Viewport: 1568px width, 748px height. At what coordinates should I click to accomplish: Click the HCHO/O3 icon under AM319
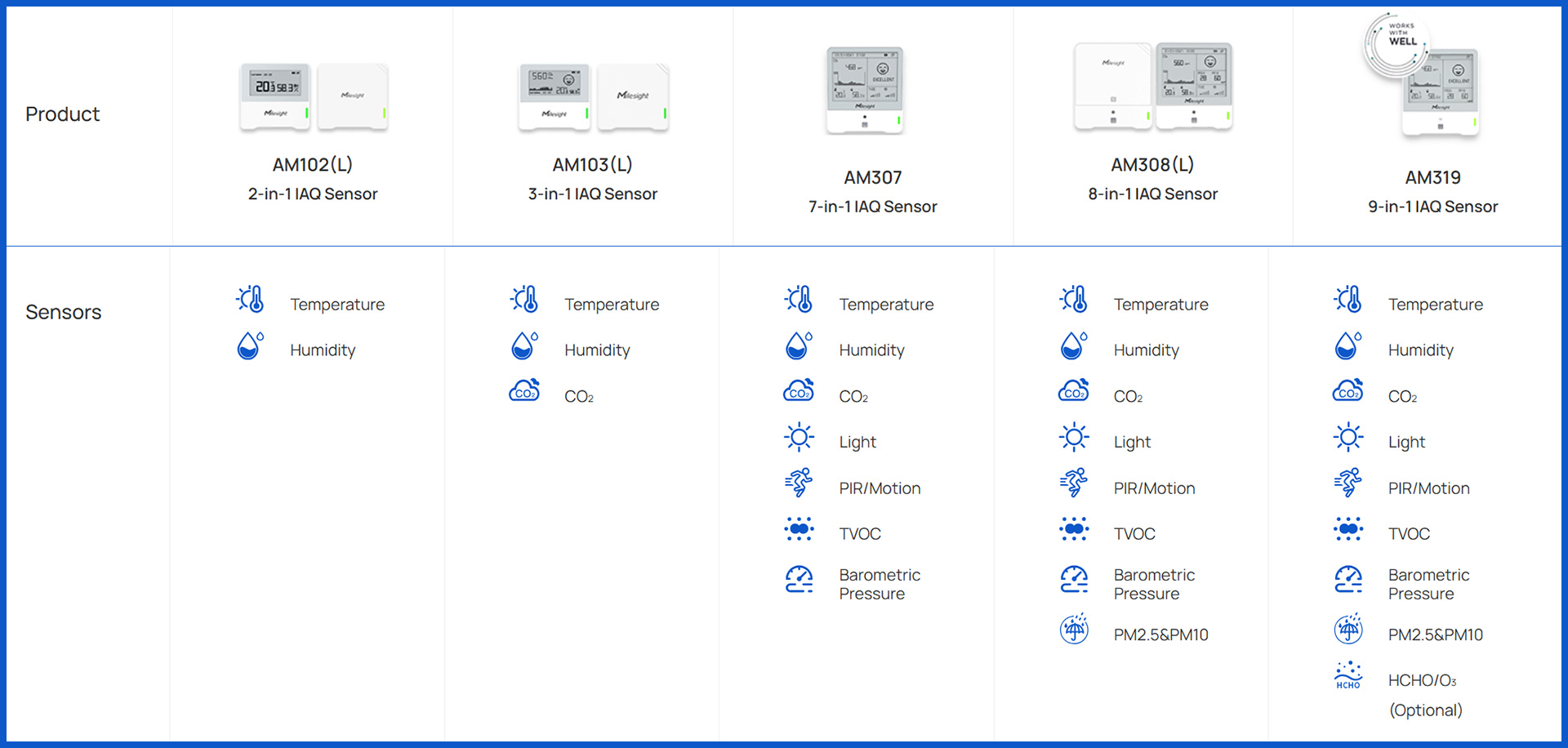(x=1348, y=675)
